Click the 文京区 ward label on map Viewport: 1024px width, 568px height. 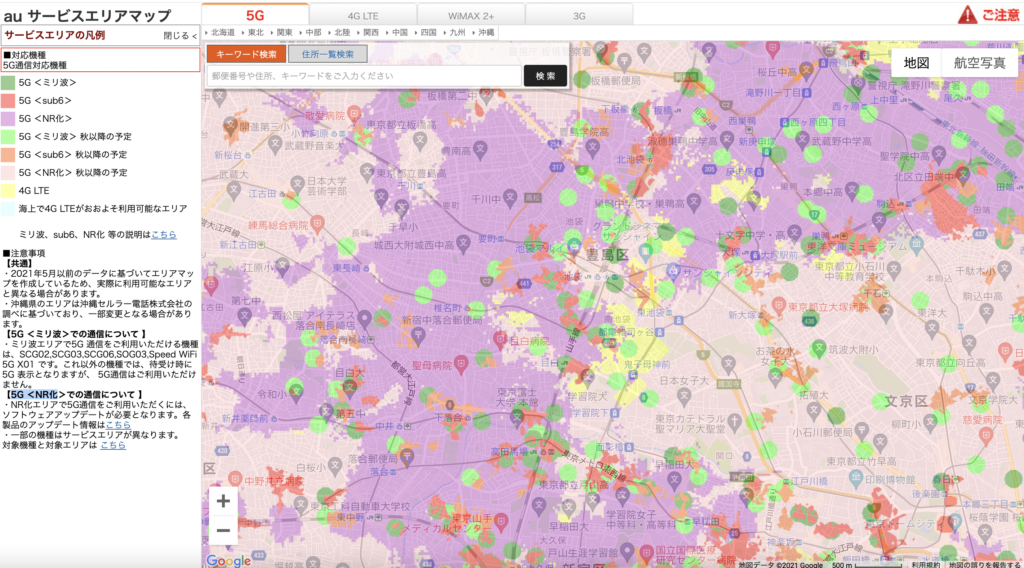point(906,401)
